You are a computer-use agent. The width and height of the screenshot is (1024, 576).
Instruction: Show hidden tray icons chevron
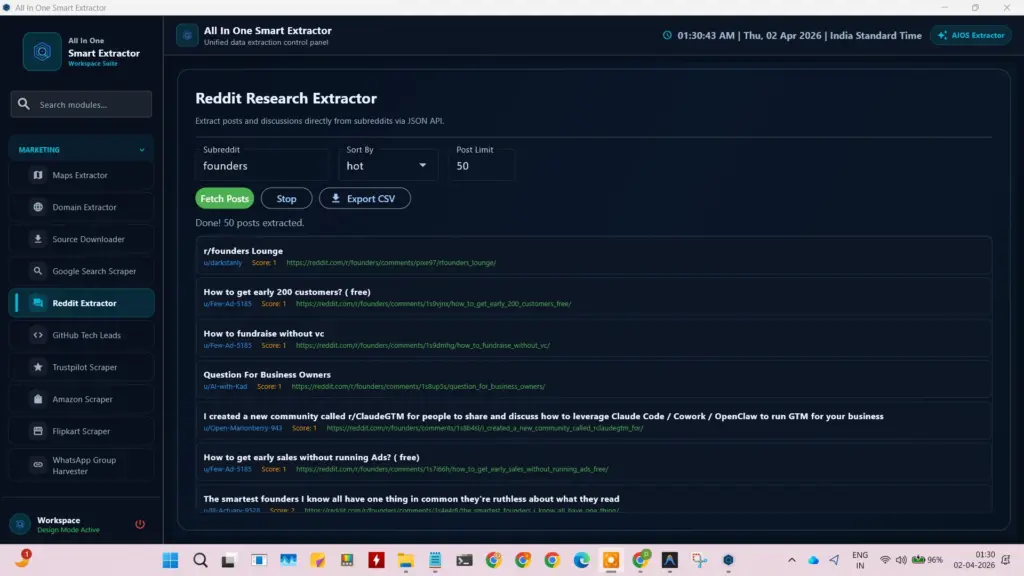pos(792,560)
